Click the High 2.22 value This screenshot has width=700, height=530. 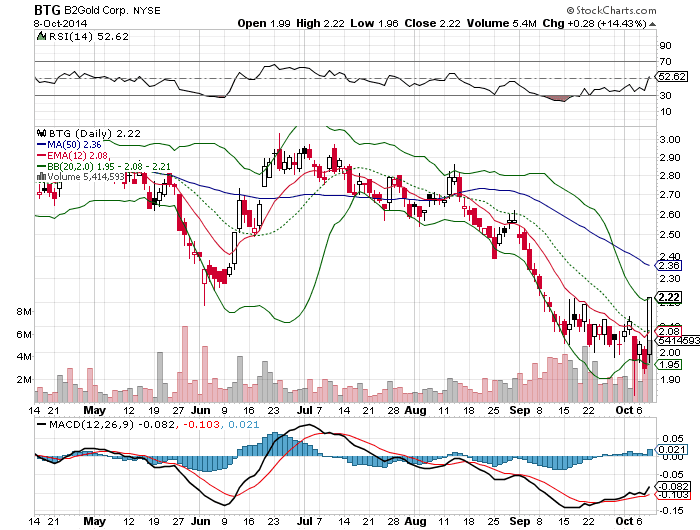(320, 23)
